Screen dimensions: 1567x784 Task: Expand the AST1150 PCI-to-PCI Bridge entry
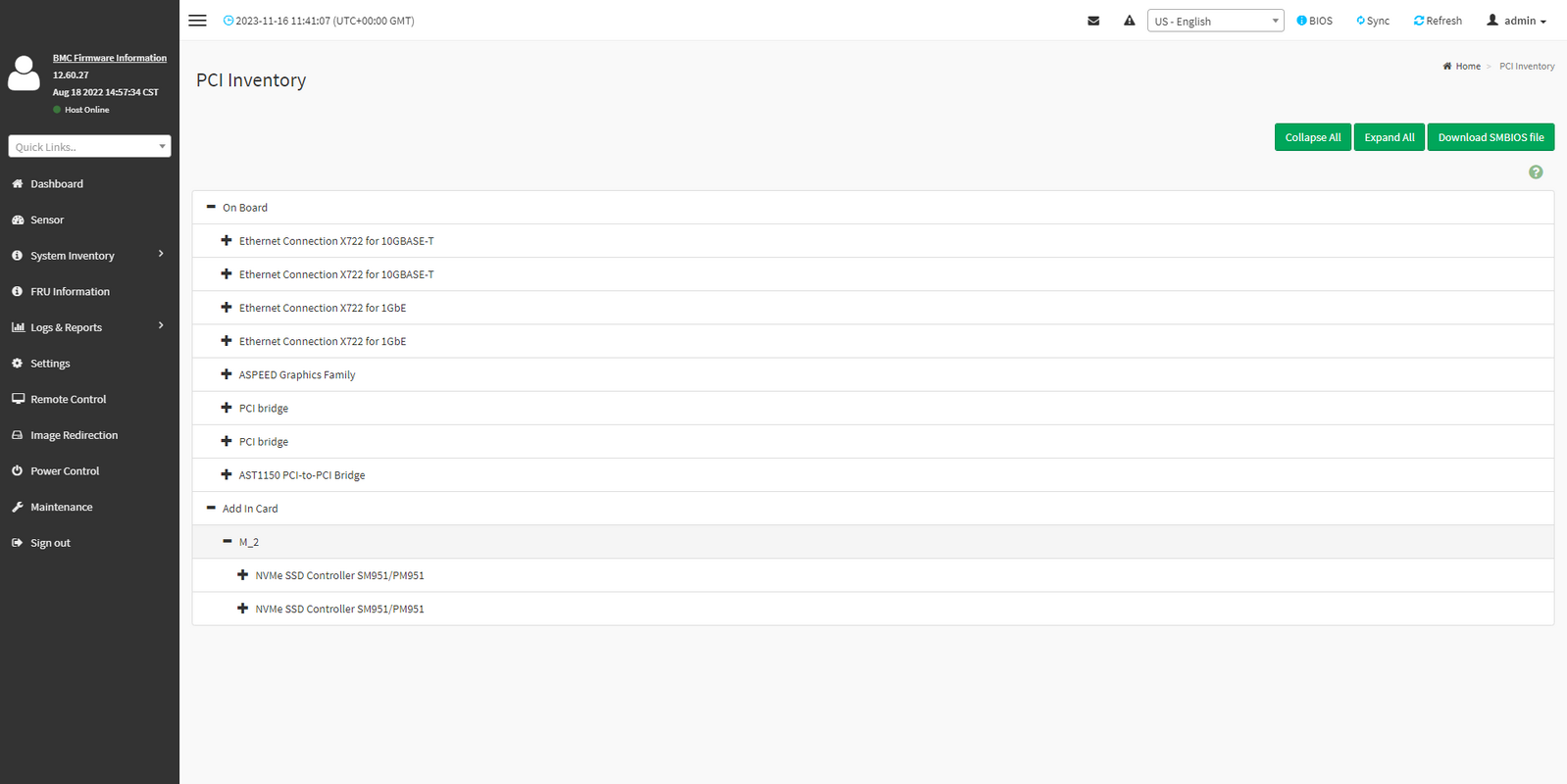[227, 474]
